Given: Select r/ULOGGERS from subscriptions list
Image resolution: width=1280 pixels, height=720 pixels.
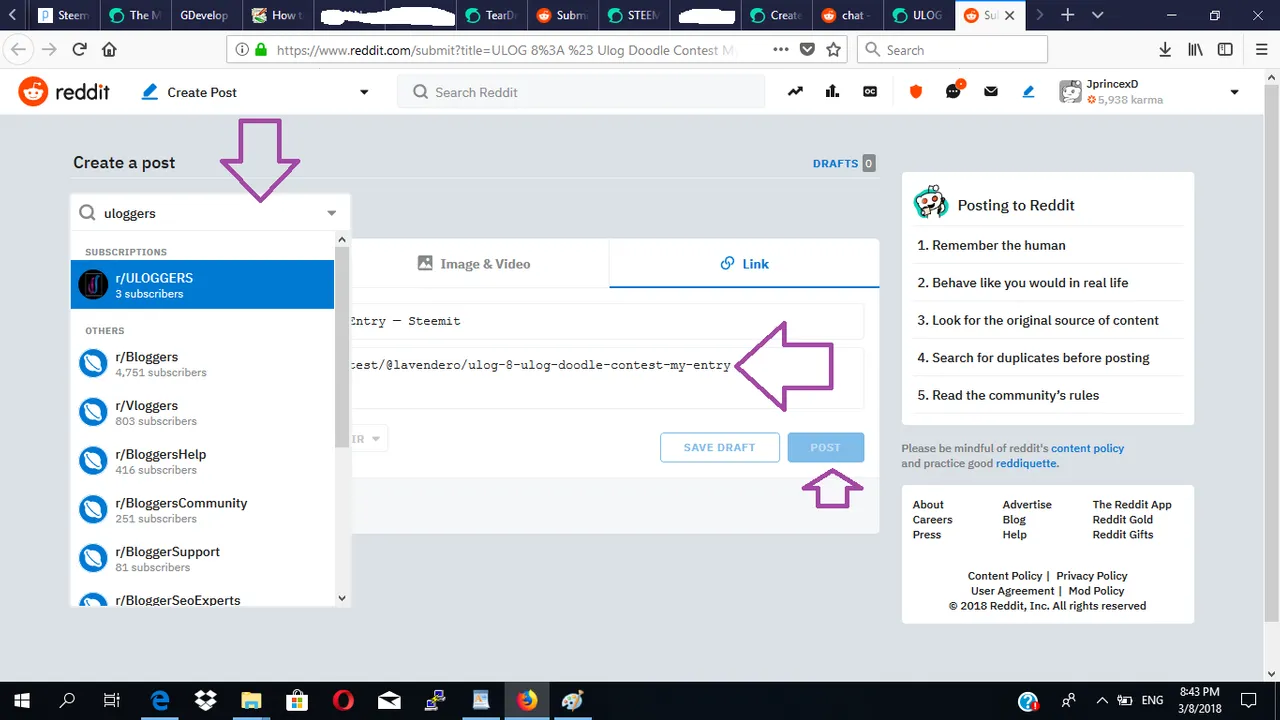Looking at the screenshot, I should coord(202,285).
